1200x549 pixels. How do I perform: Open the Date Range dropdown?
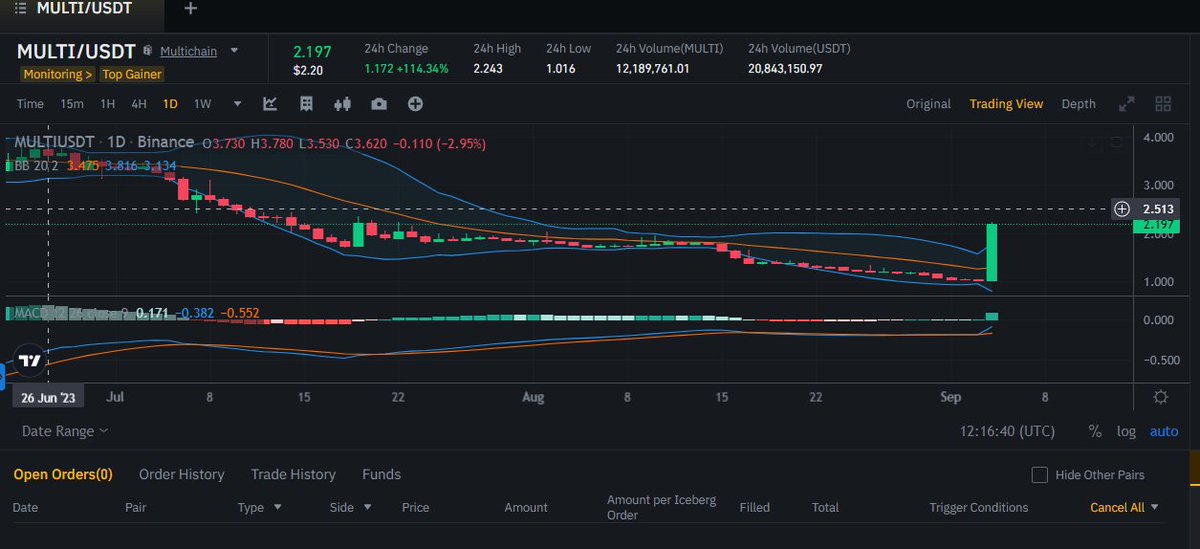[x=66, y=431]
